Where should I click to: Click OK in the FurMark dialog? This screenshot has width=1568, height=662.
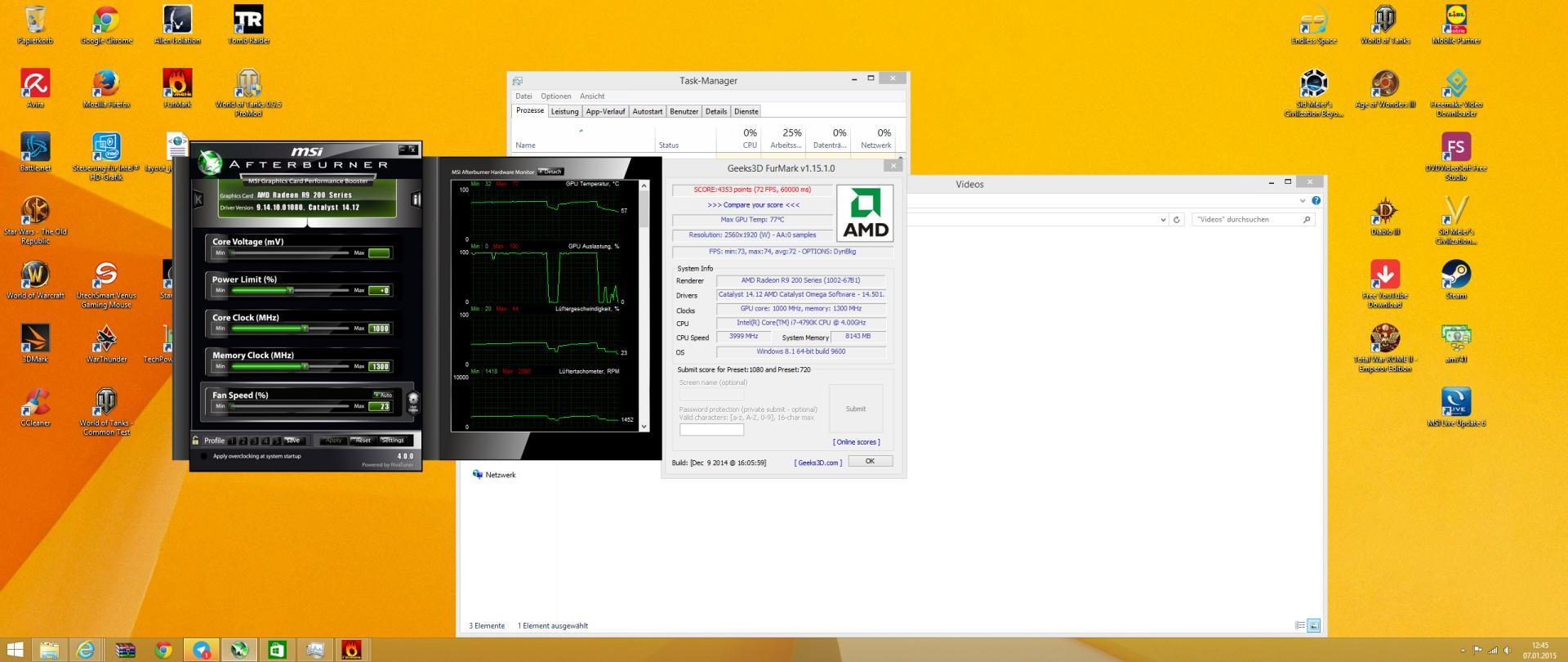[870, 461]
